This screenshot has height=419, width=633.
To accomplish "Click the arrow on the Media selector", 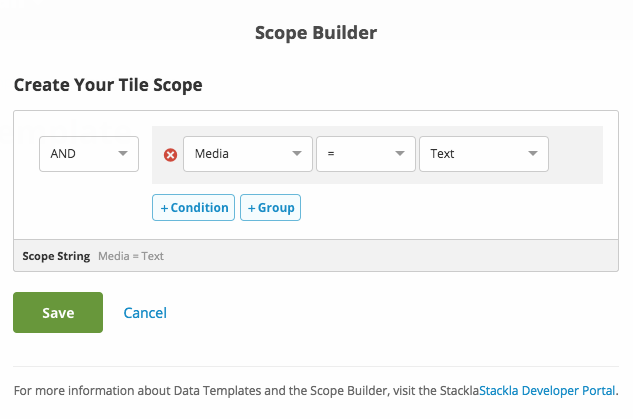I will click(296, 153).
